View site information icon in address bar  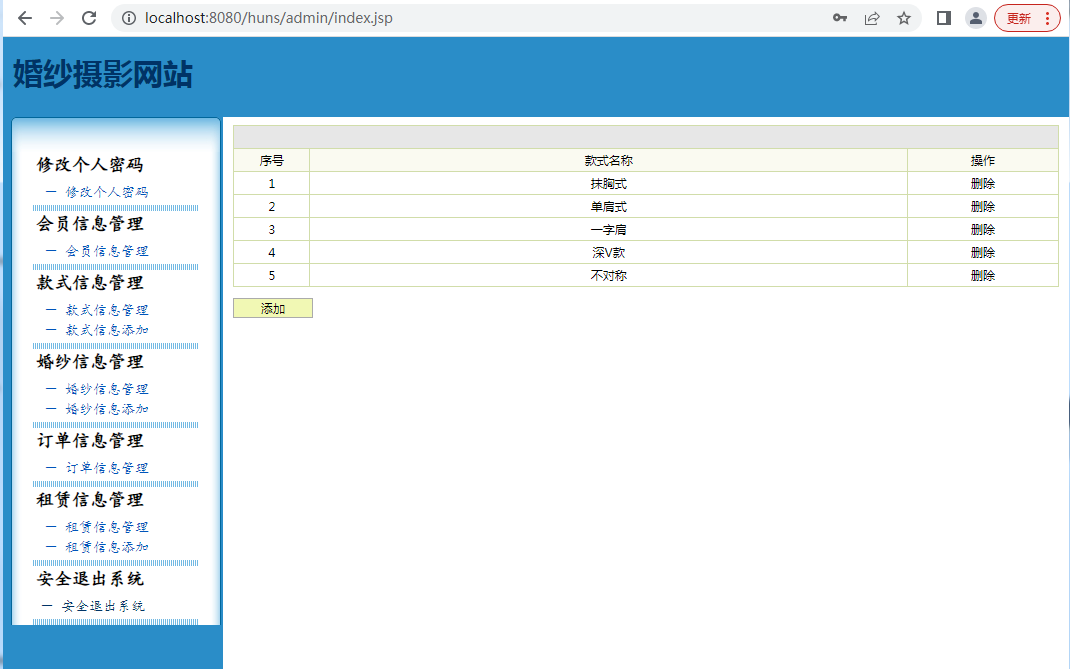pyautogui.click(x=127, y=18)
